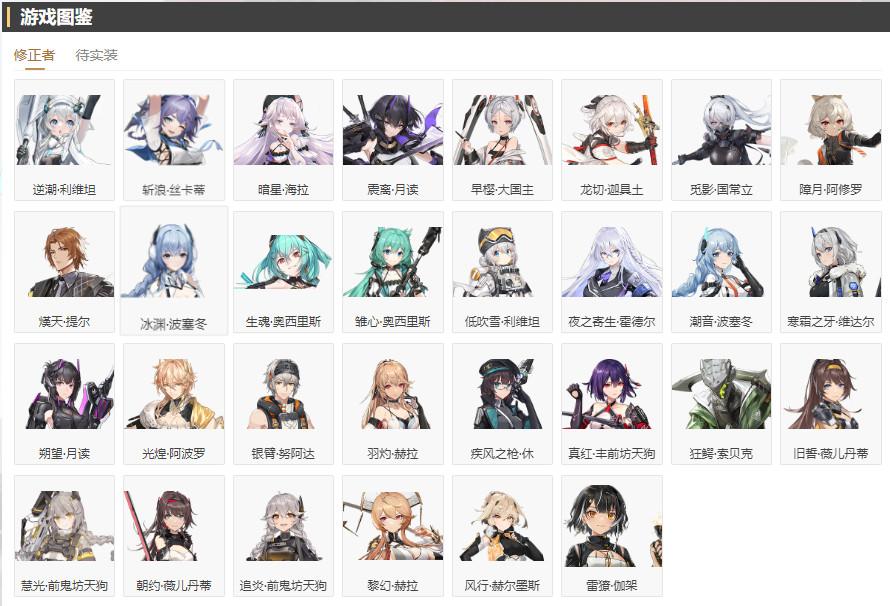Open 障月·阿修罗 character portrait
The width and height of the screenshot is (890, 606).
(x=831, y=130)
